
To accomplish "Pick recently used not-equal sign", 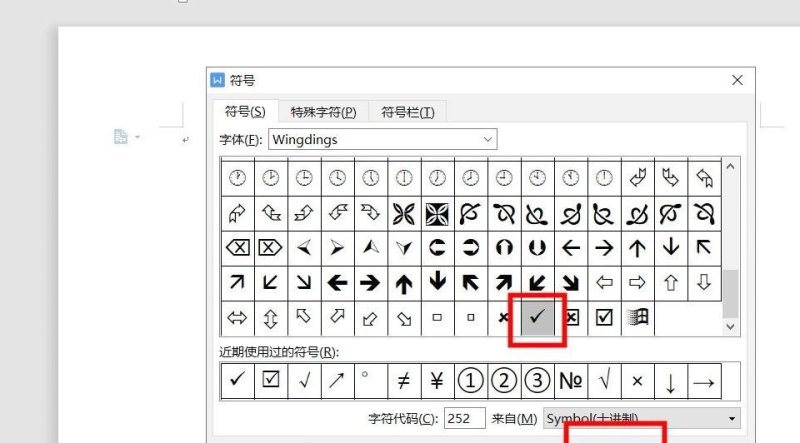I will [404, 380].
